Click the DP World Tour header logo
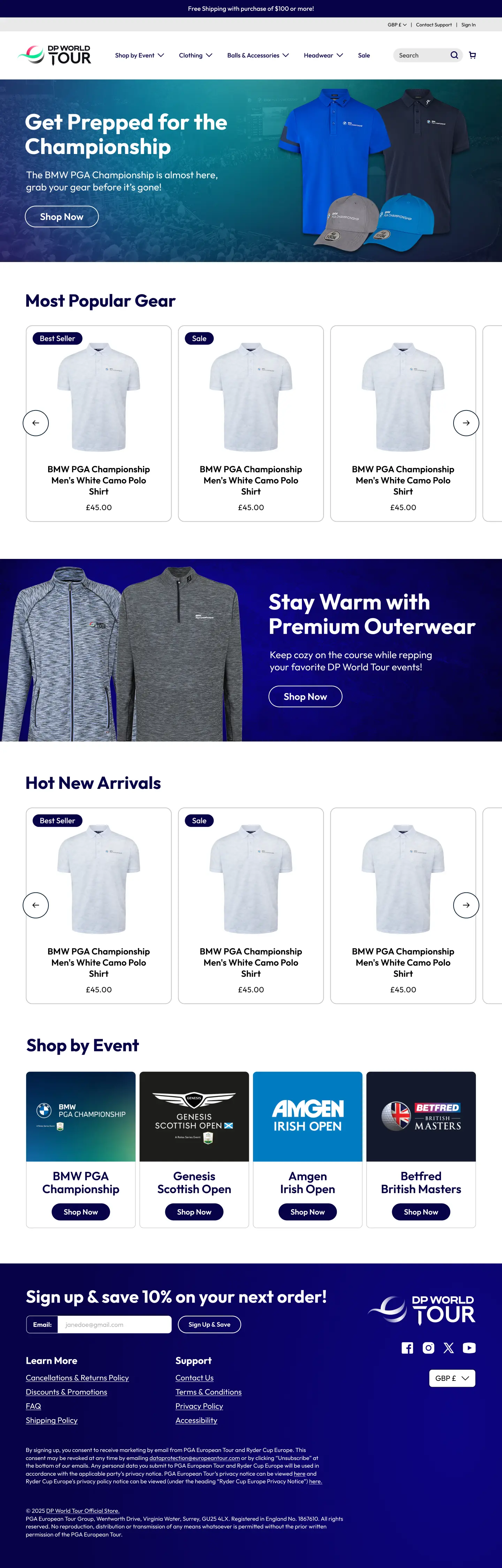The height and width of the screenshot is (1568, 502). pyautogui.click(x=54, y=55)
